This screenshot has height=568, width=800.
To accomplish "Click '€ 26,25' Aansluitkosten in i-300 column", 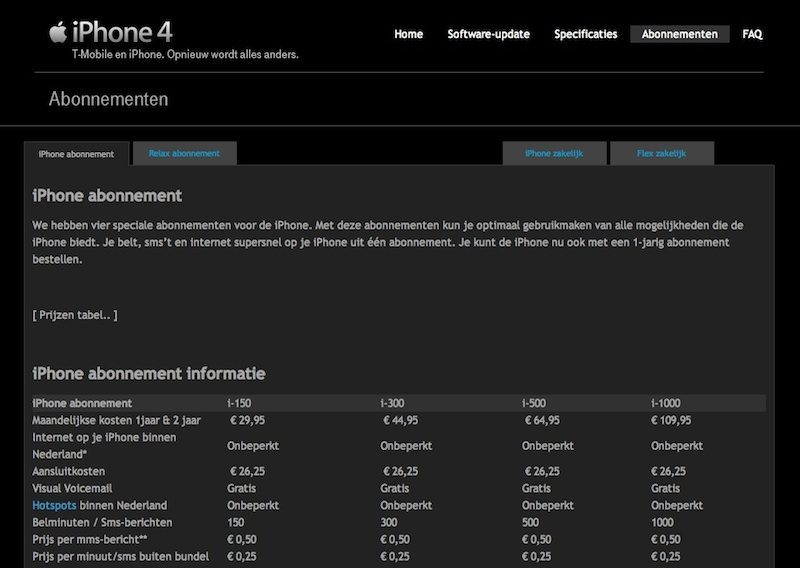I will (401, 471).
